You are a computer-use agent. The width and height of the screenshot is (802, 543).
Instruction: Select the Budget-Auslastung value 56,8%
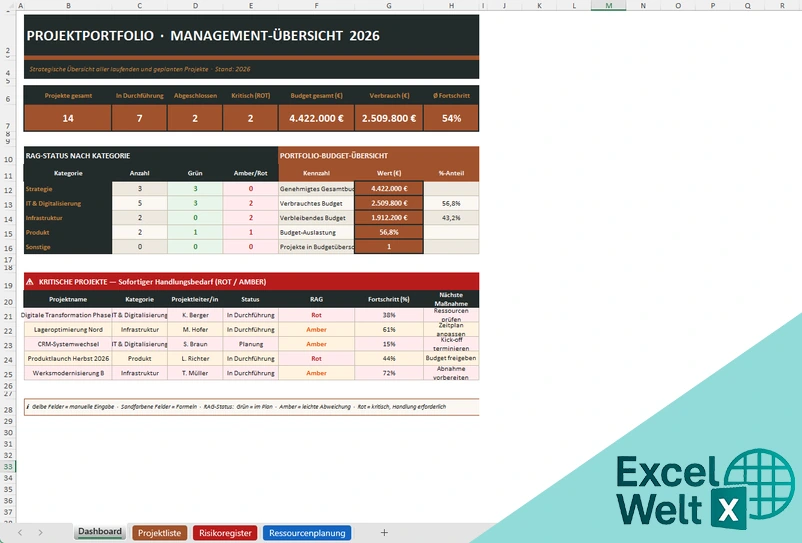point(389,232)
